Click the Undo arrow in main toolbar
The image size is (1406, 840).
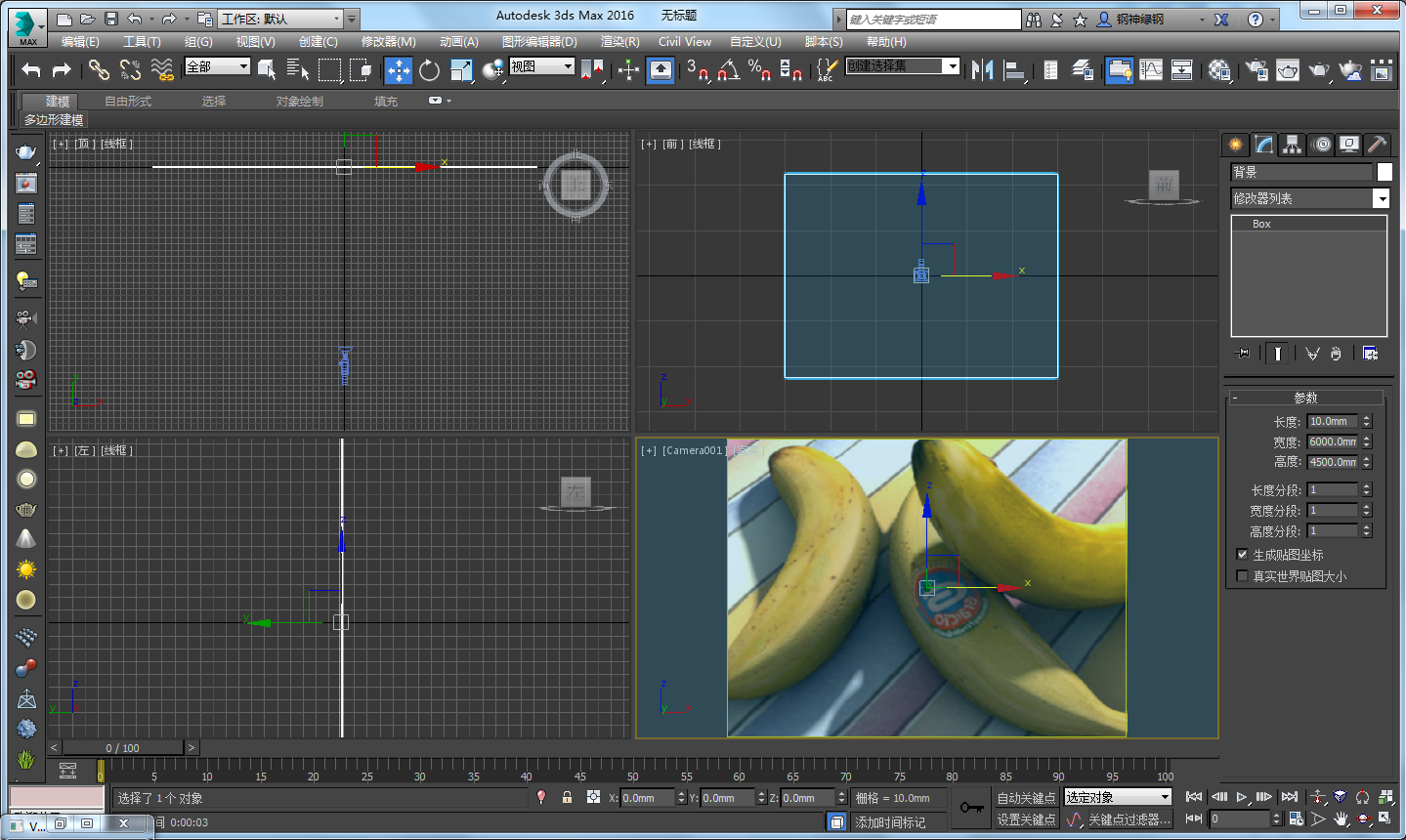click(31, 69)
